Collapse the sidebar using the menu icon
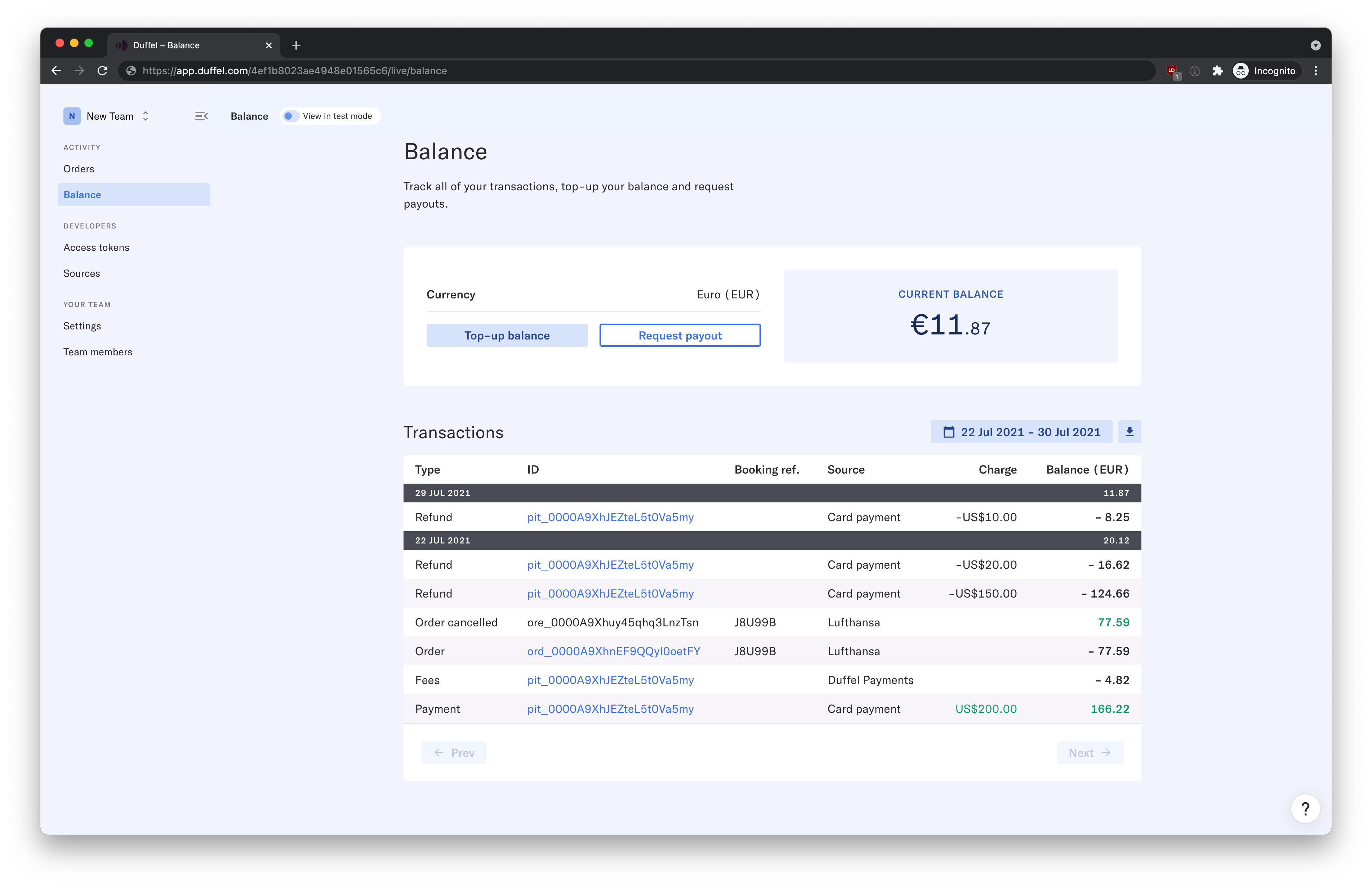The height and width of the screenshot is (888, 1372). click(201, 116)
